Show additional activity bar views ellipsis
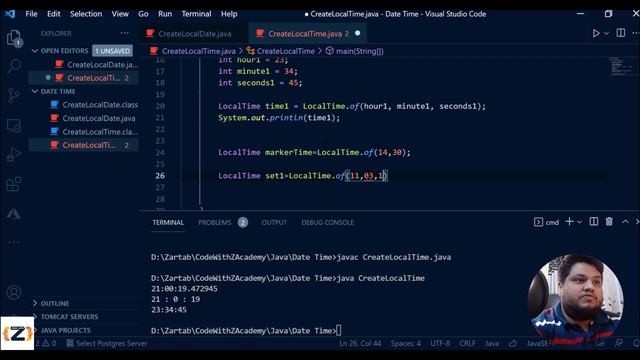The height and width of the screenshot is (360, 640). [x=14, y=242]
